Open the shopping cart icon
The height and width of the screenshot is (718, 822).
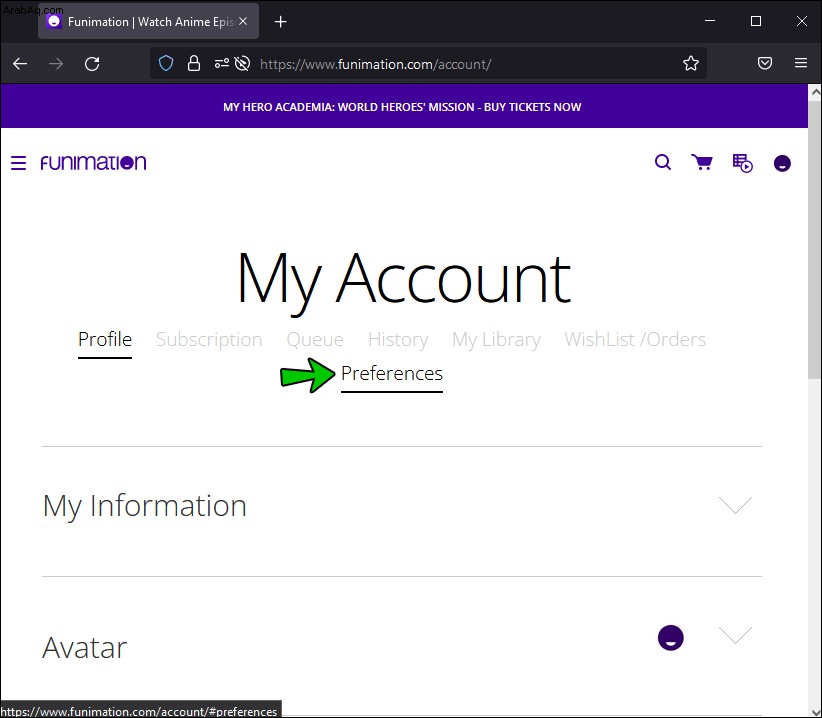[x=702, y=162]
